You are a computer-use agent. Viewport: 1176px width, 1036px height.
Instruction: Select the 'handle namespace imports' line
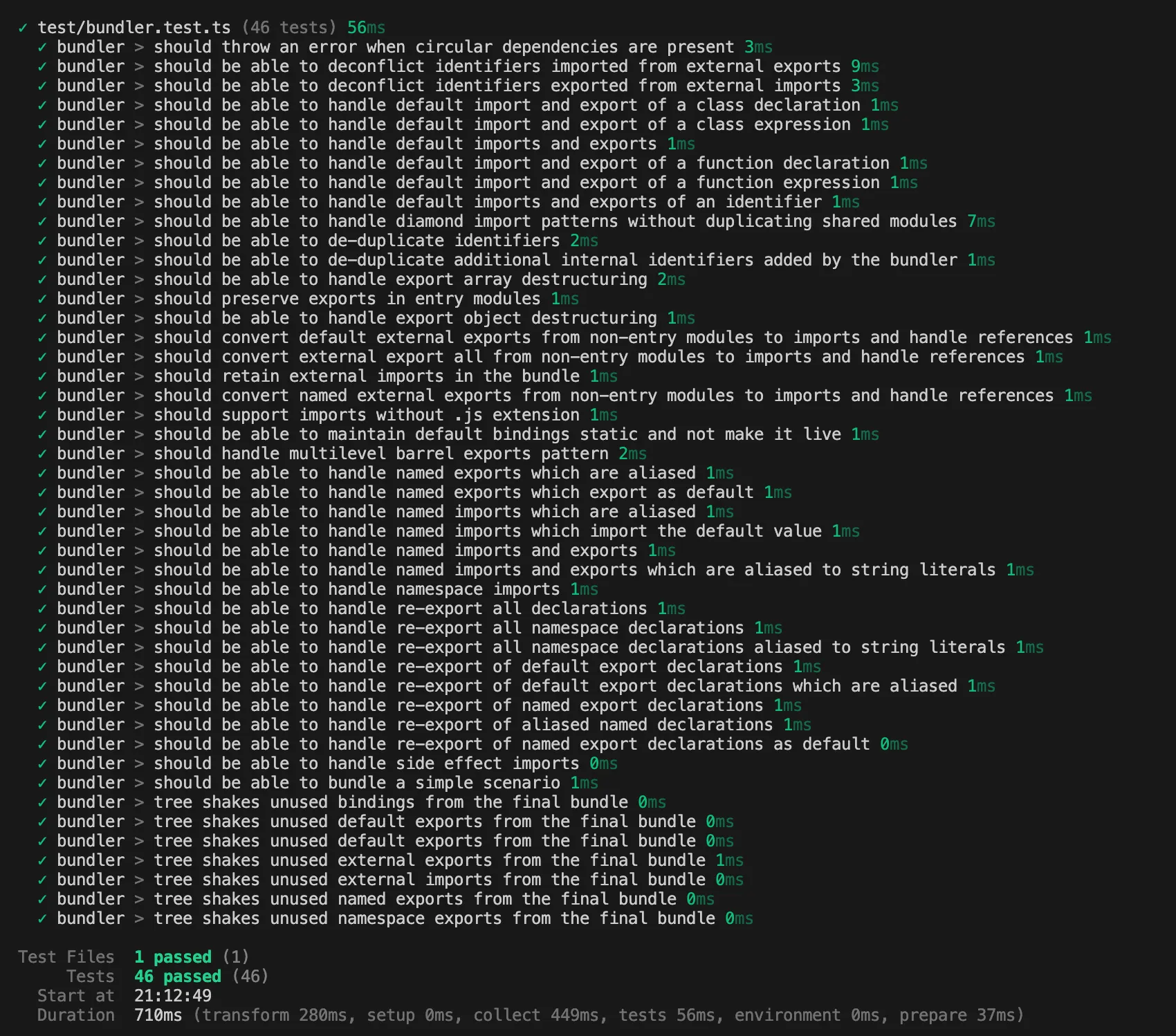(x=318, y=589)
